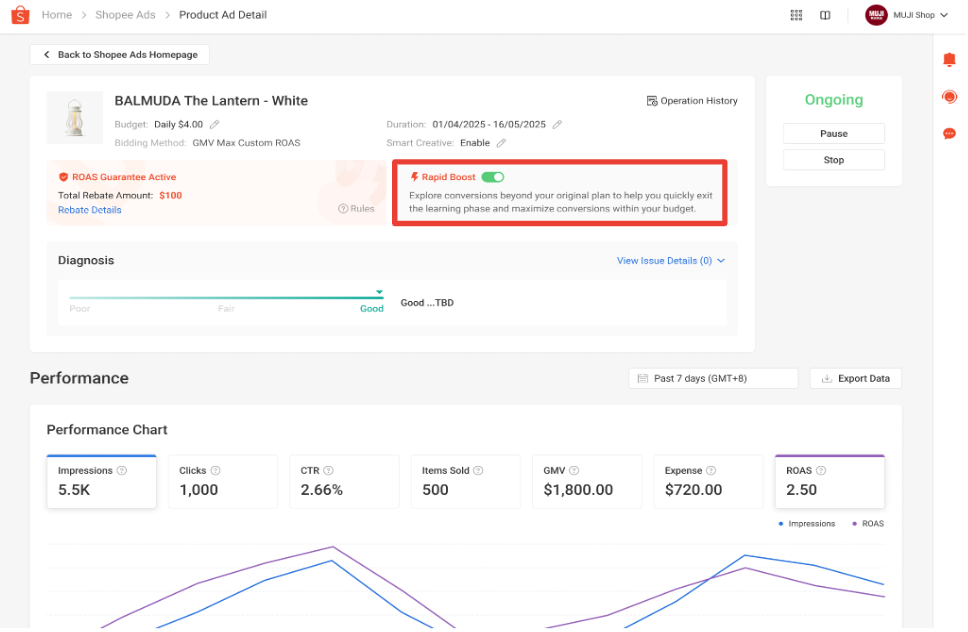Click the Expense help icon

(x=711, y=470)
